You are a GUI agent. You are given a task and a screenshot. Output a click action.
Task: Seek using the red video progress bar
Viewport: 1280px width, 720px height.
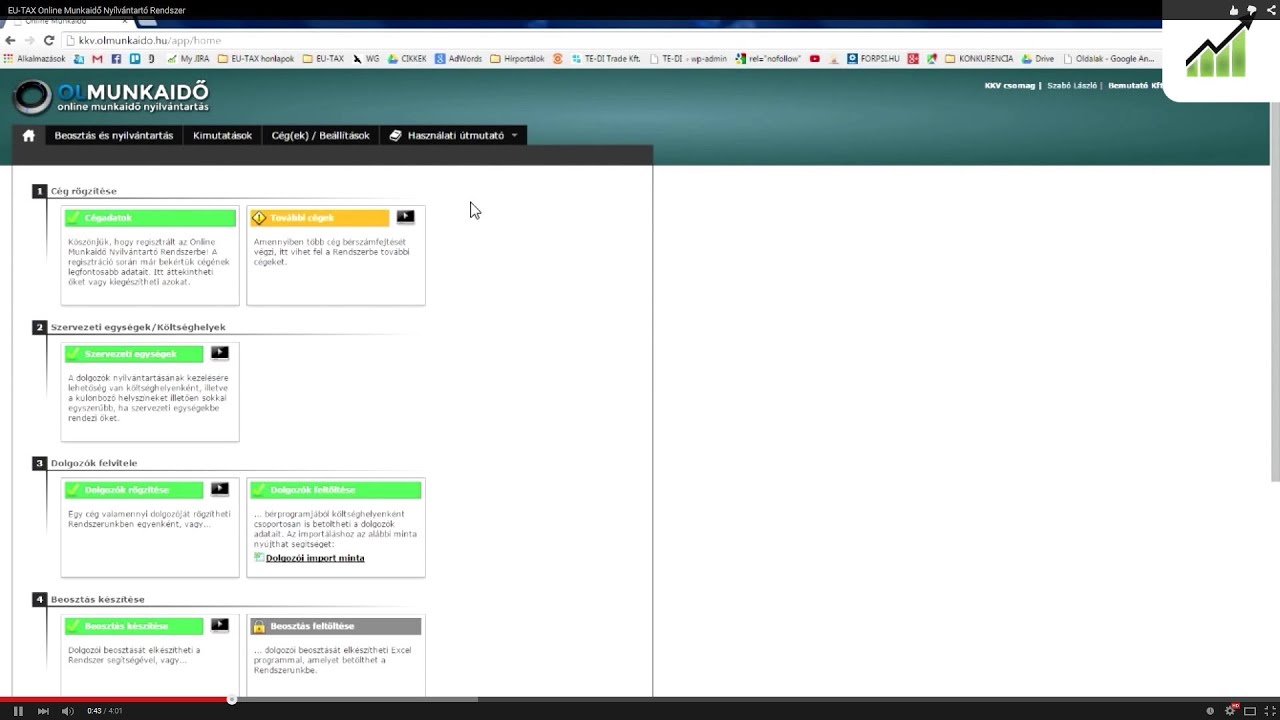point(116,699)
